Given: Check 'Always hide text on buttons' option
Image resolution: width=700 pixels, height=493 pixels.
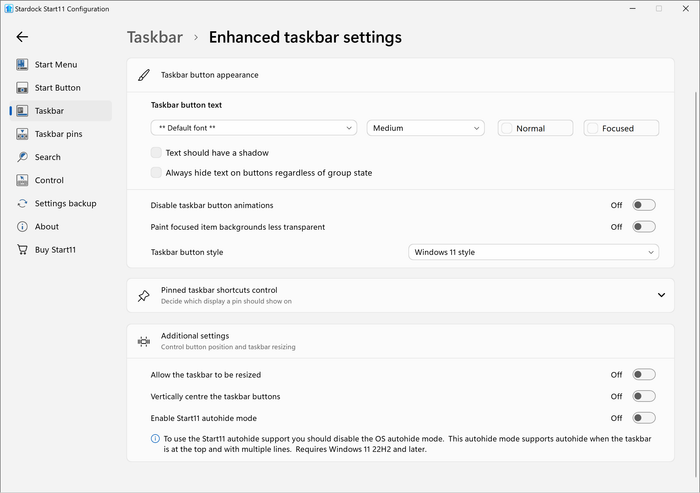Looking at the screenshot, I should coord(156,172).
